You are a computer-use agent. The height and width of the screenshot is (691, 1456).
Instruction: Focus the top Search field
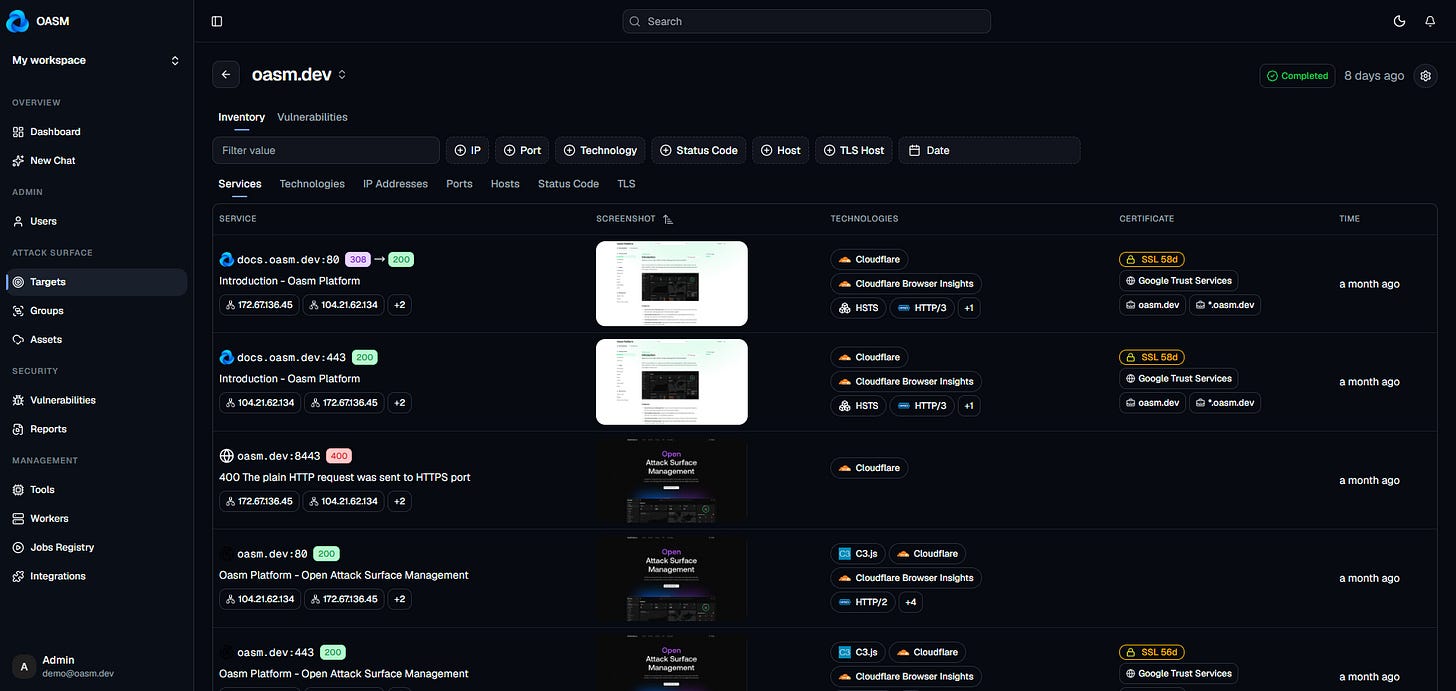[x=806, y=21]
